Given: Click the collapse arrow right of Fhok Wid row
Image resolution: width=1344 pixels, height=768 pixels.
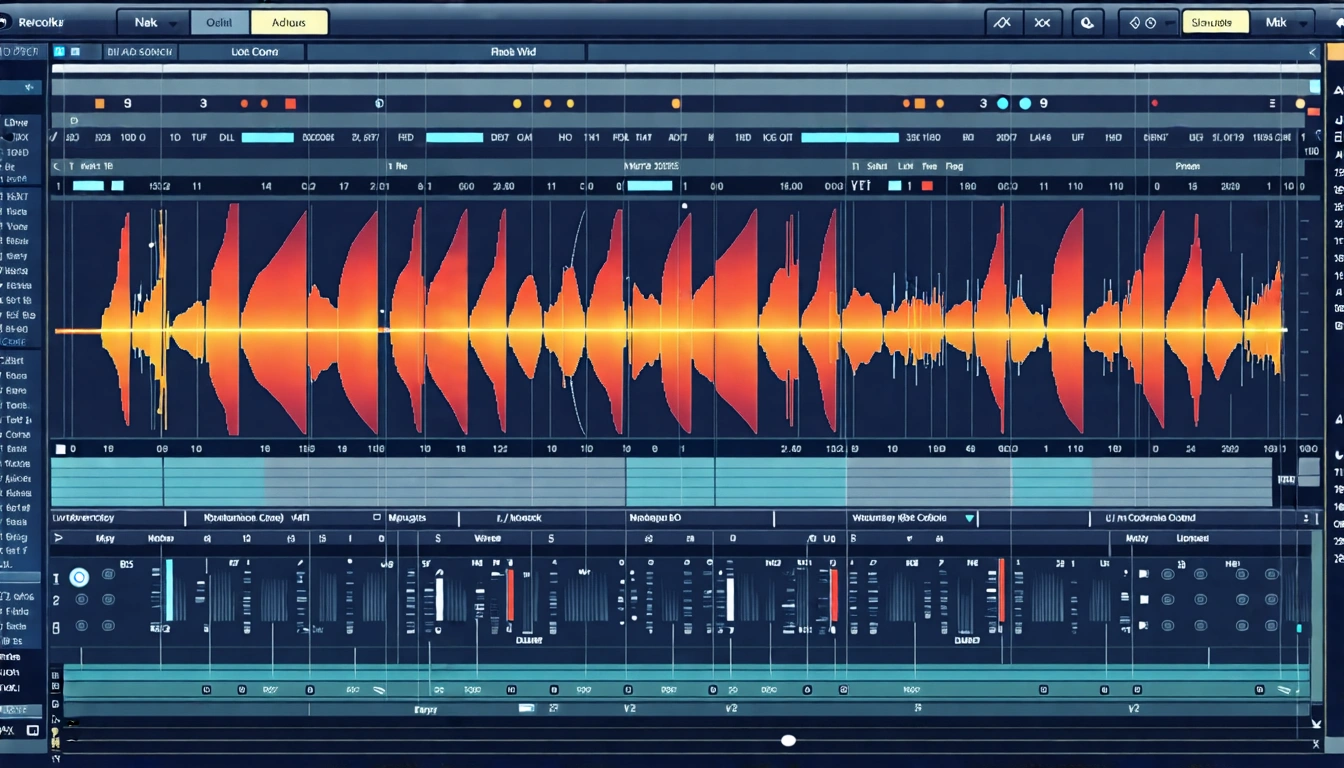Looking at the screenshot, I should [1312, 52].
